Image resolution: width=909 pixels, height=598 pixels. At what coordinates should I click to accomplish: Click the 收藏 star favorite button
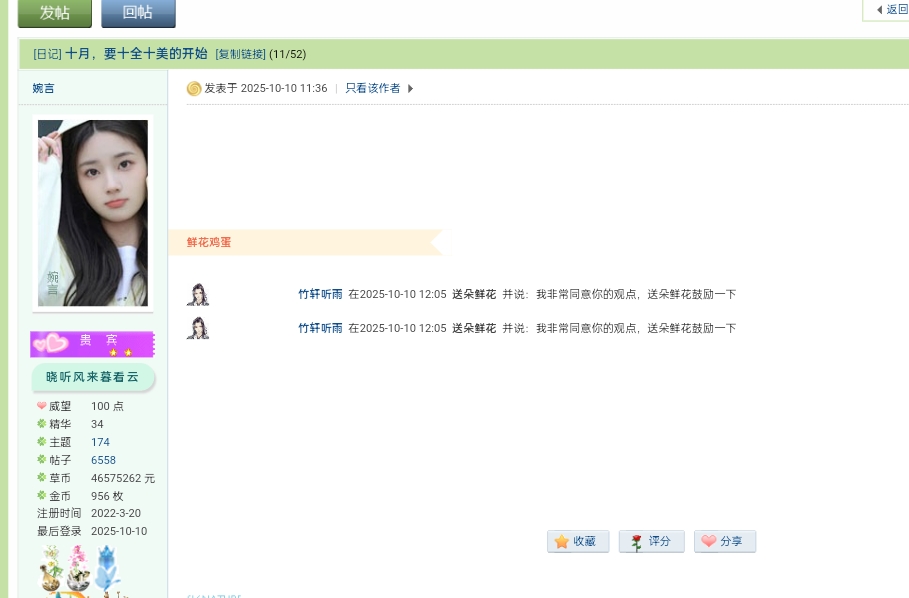(x=577, y=541)
